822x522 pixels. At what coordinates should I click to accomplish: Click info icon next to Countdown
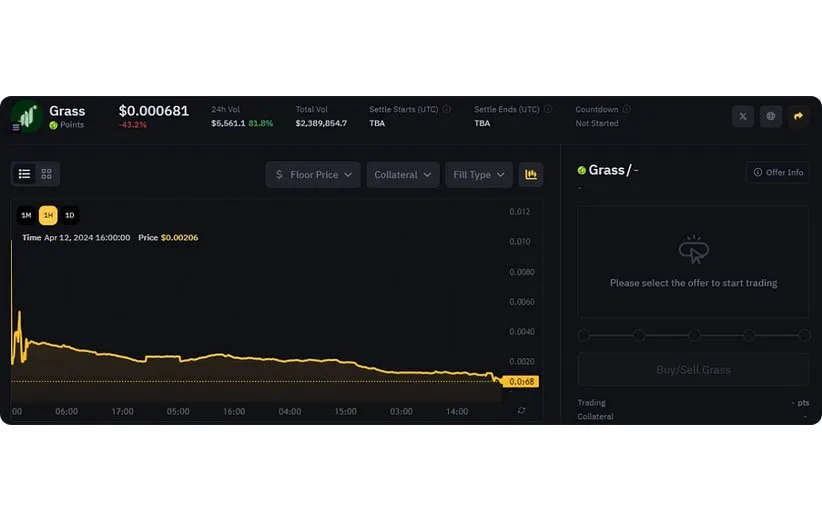[x=627, y=110]
